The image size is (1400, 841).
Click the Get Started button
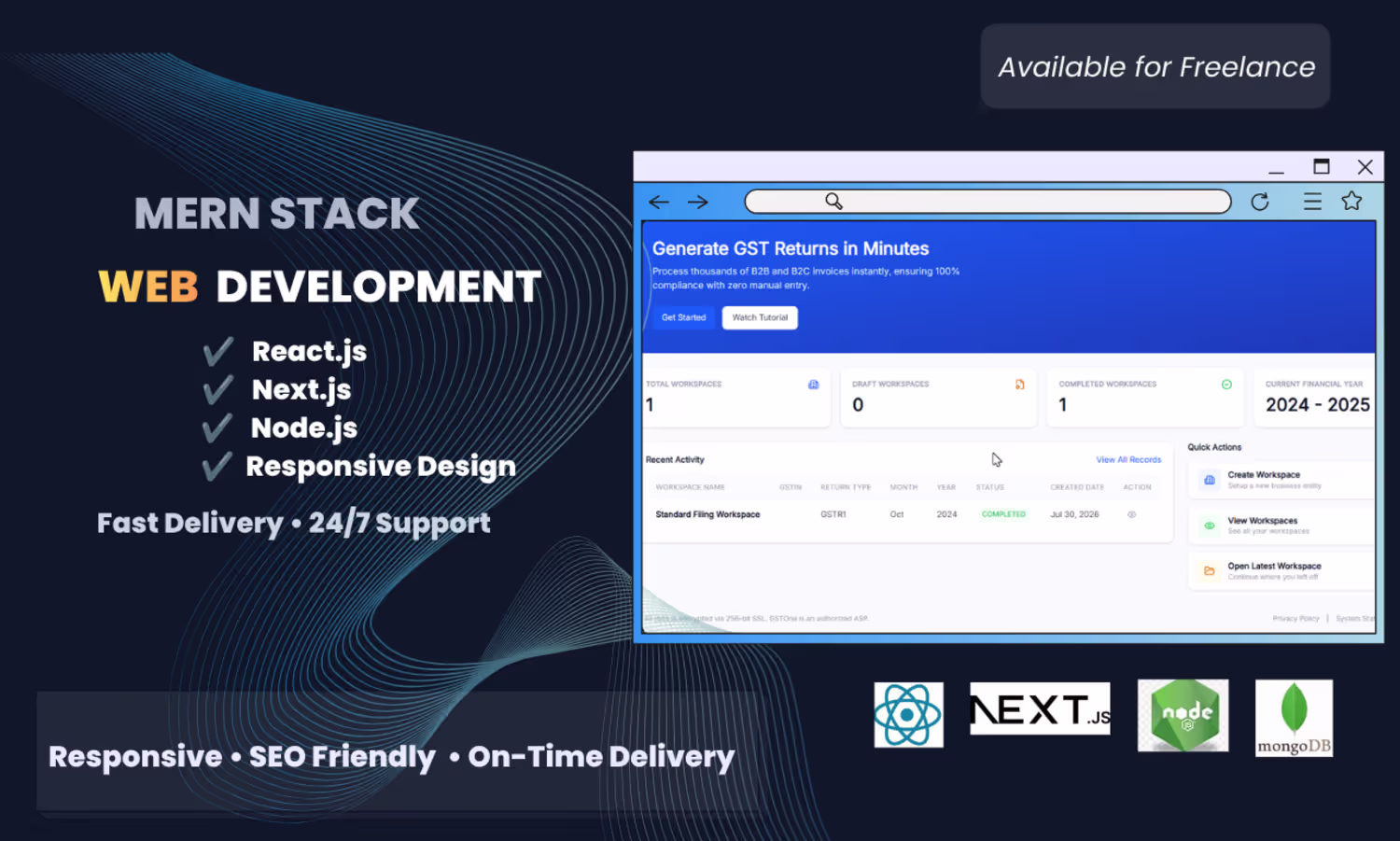pos(683,317)
